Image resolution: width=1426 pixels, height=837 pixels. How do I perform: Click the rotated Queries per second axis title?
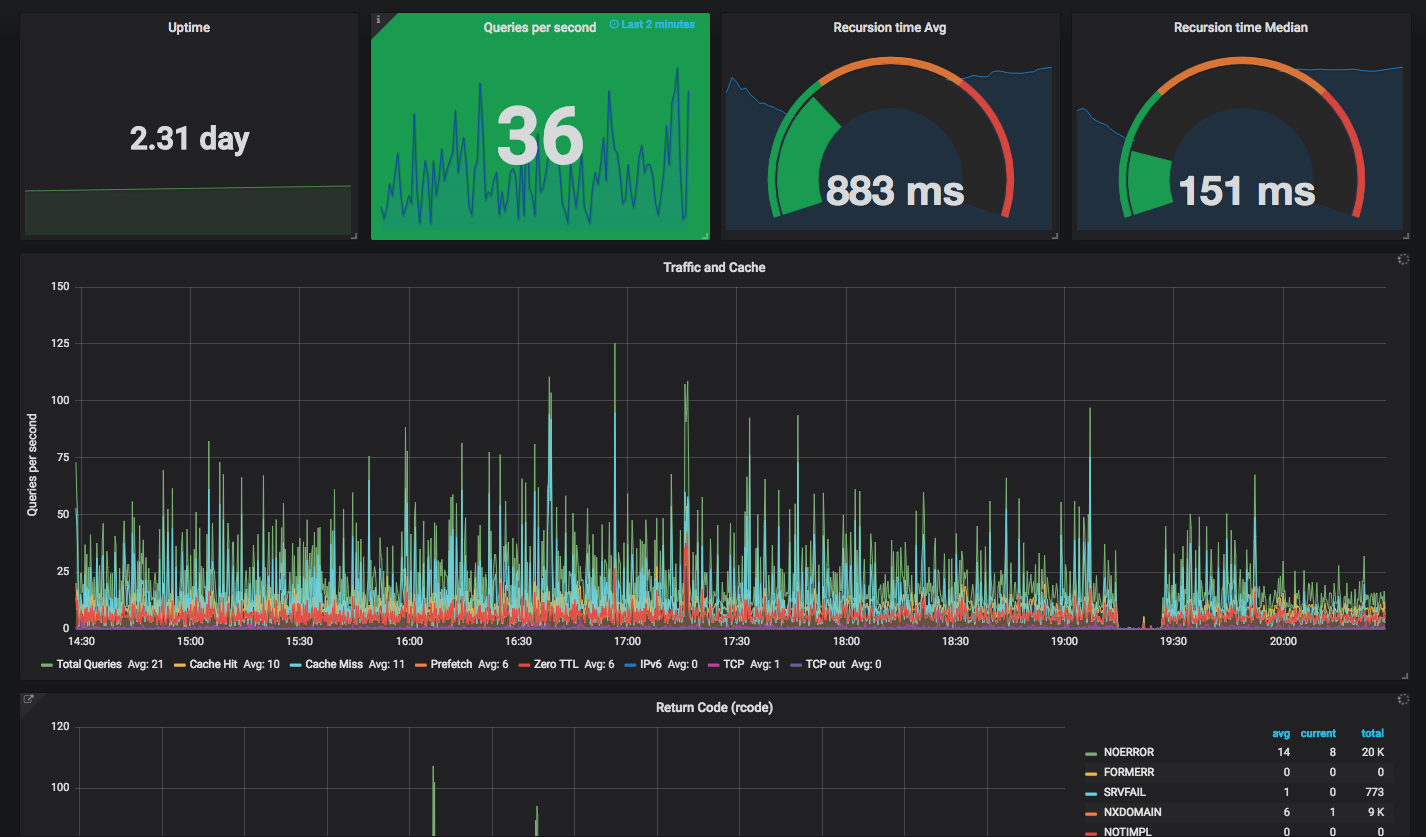pyautogui.click(x=32, y=465)
